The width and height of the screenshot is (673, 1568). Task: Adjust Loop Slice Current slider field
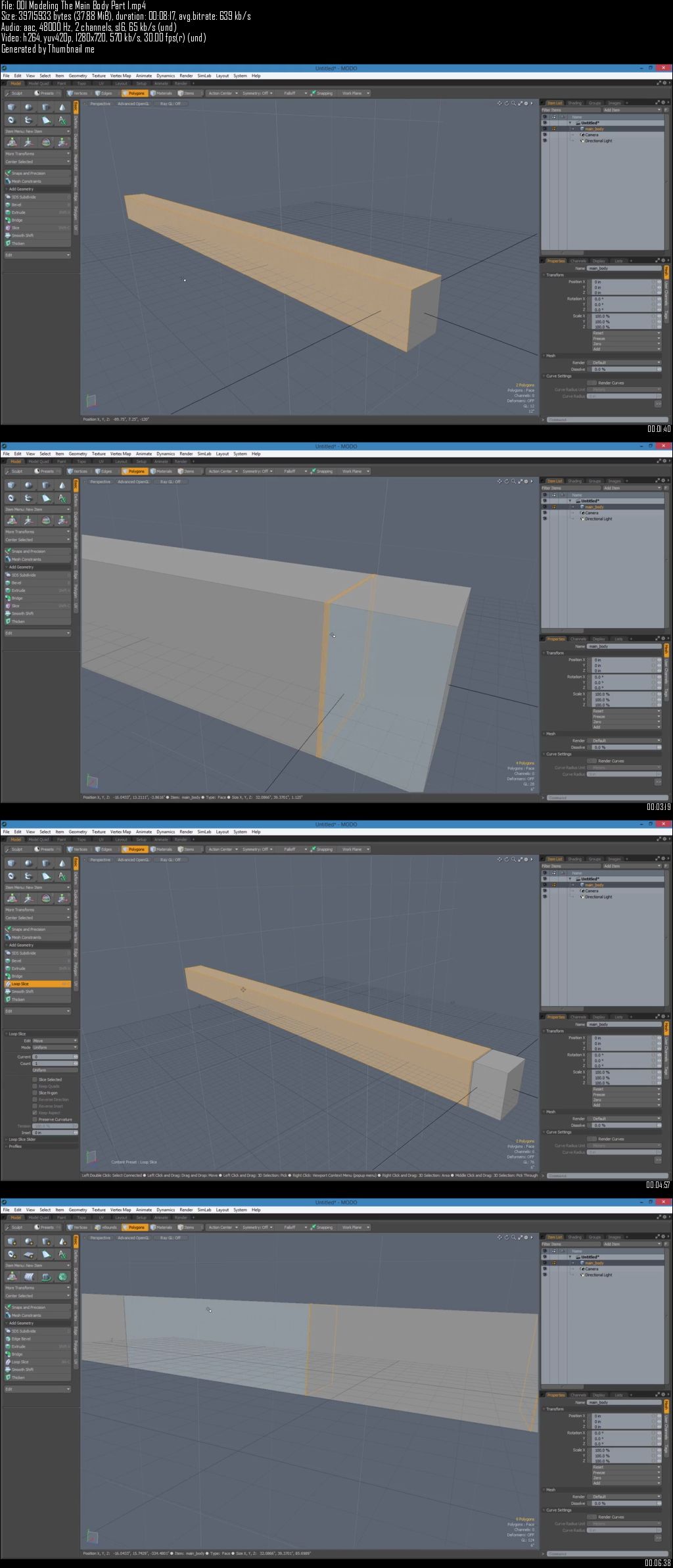point(55,1057)
